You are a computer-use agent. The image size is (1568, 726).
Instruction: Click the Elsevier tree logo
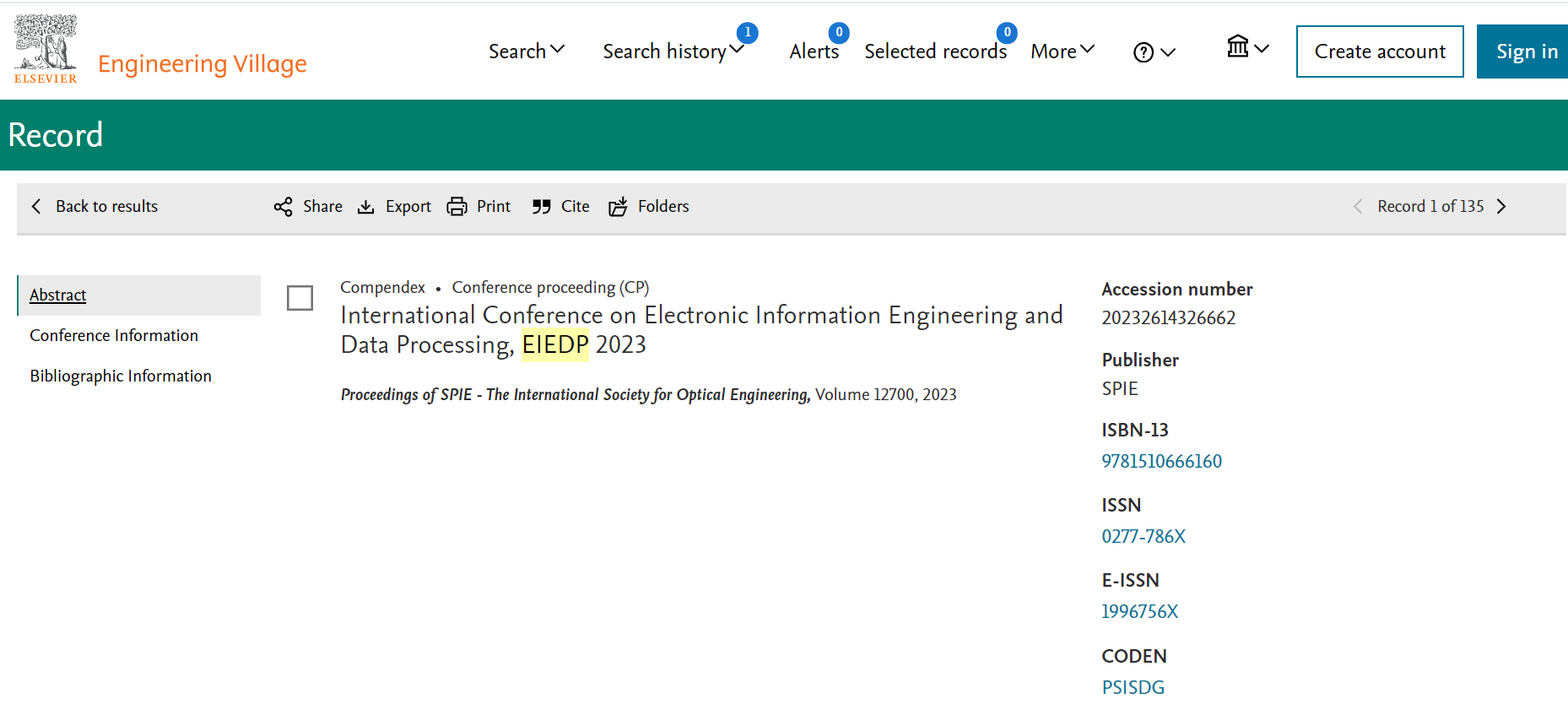point(46,49)
